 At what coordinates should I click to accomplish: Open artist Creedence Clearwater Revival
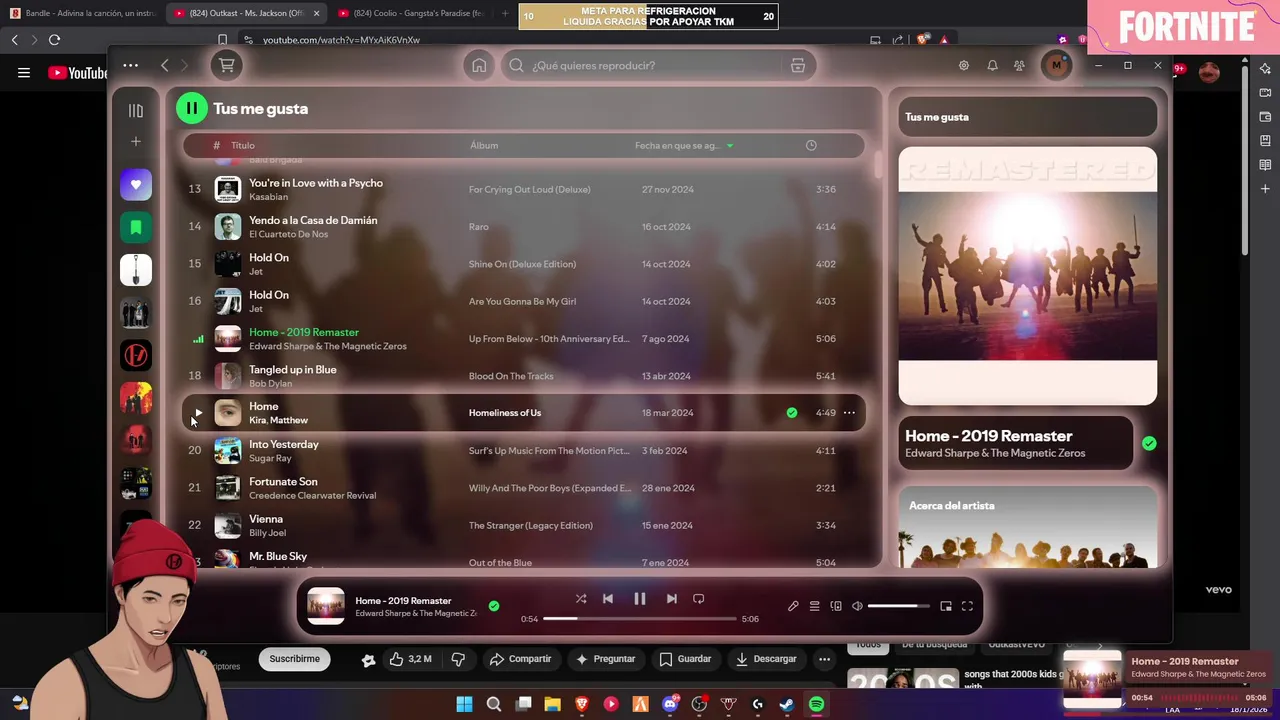313,495
